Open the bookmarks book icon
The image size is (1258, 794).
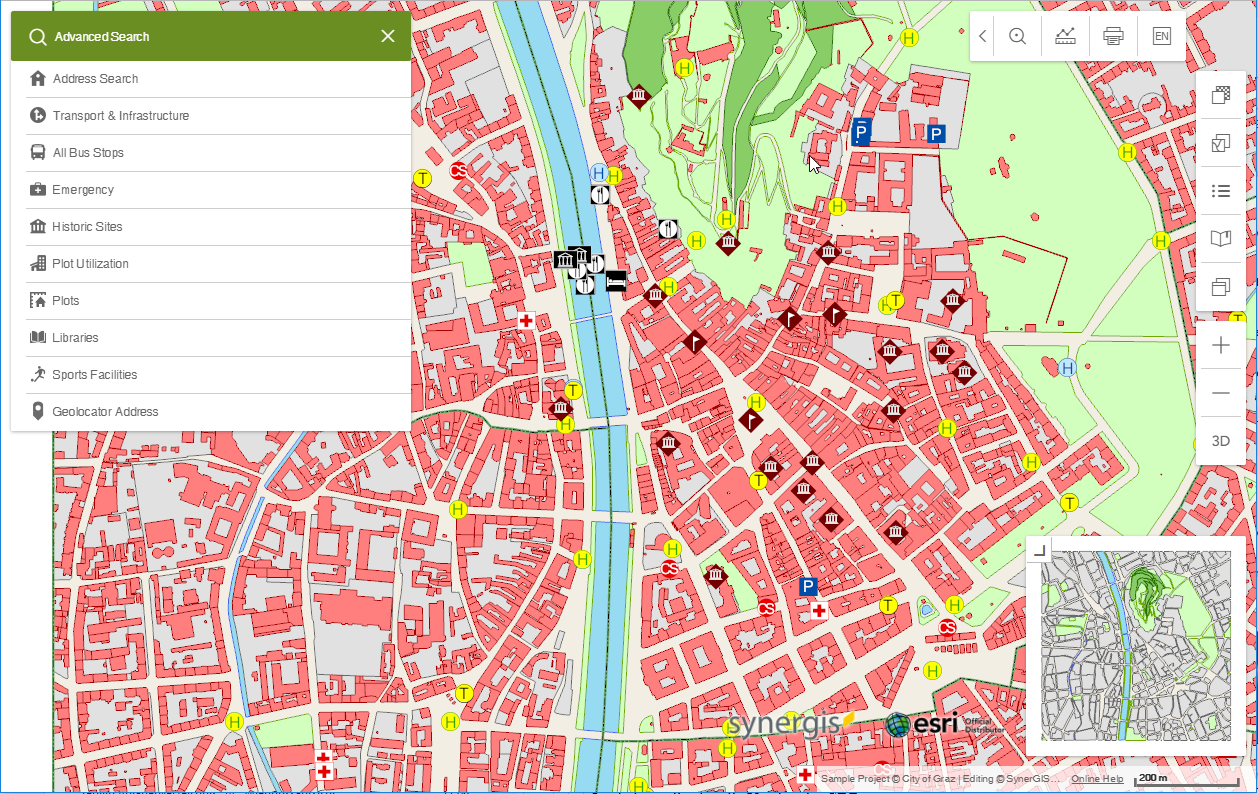click(x=1220, y=239)
